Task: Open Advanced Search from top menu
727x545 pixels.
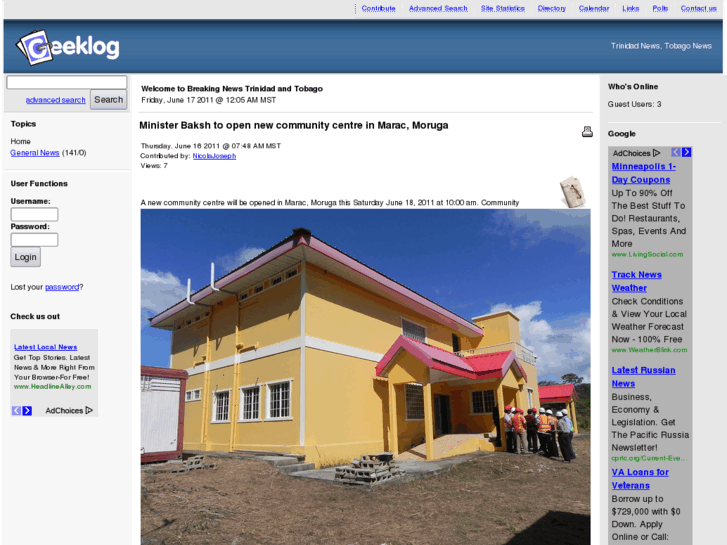Action: 438,8
